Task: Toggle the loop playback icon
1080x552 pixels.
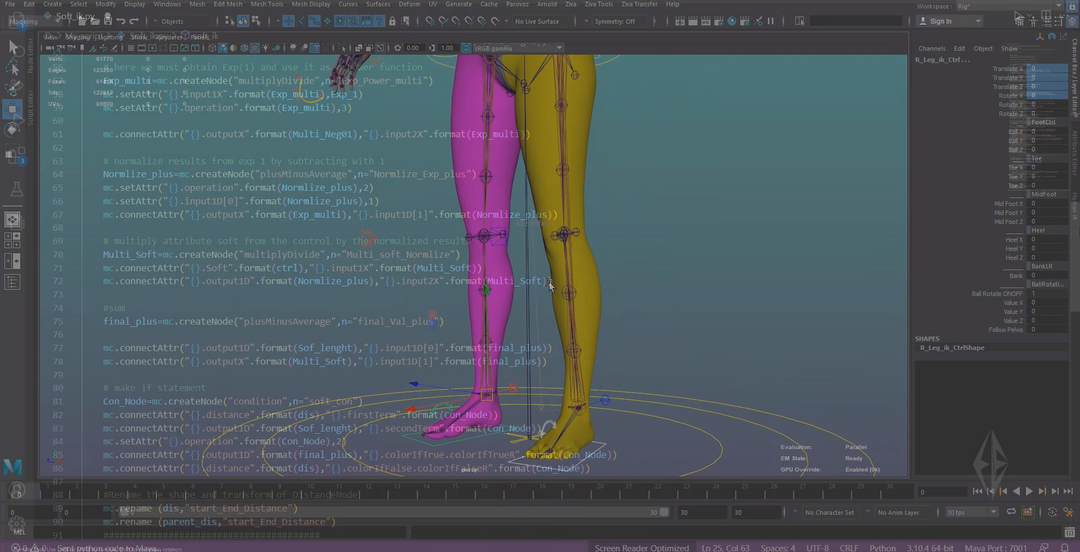Action: (1011, 512)
